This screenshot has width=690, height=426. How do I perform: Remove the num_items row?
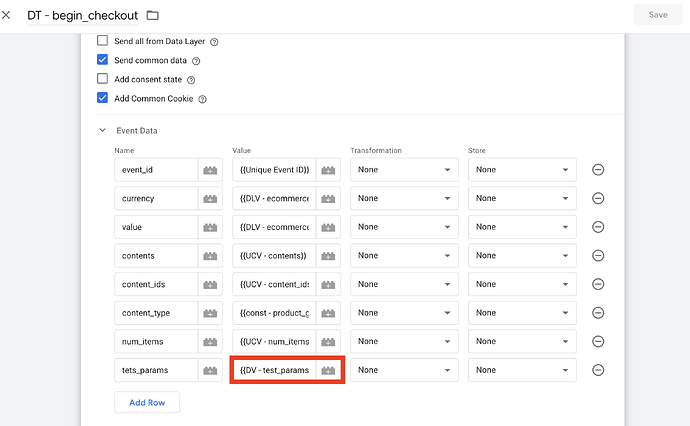click(x=598, y=342)
